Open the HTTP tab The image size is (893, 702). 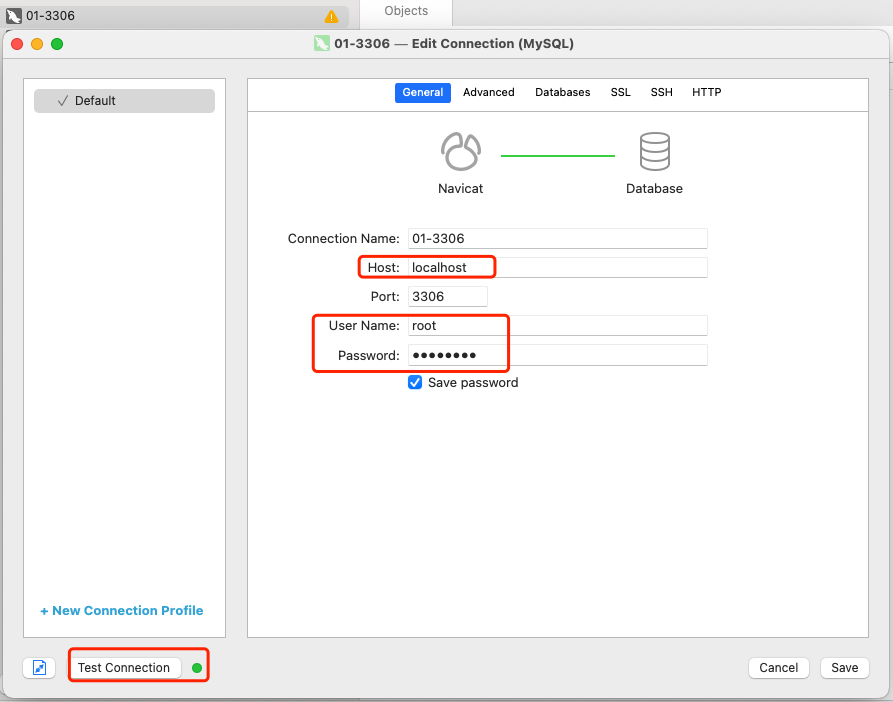(707, 92)
